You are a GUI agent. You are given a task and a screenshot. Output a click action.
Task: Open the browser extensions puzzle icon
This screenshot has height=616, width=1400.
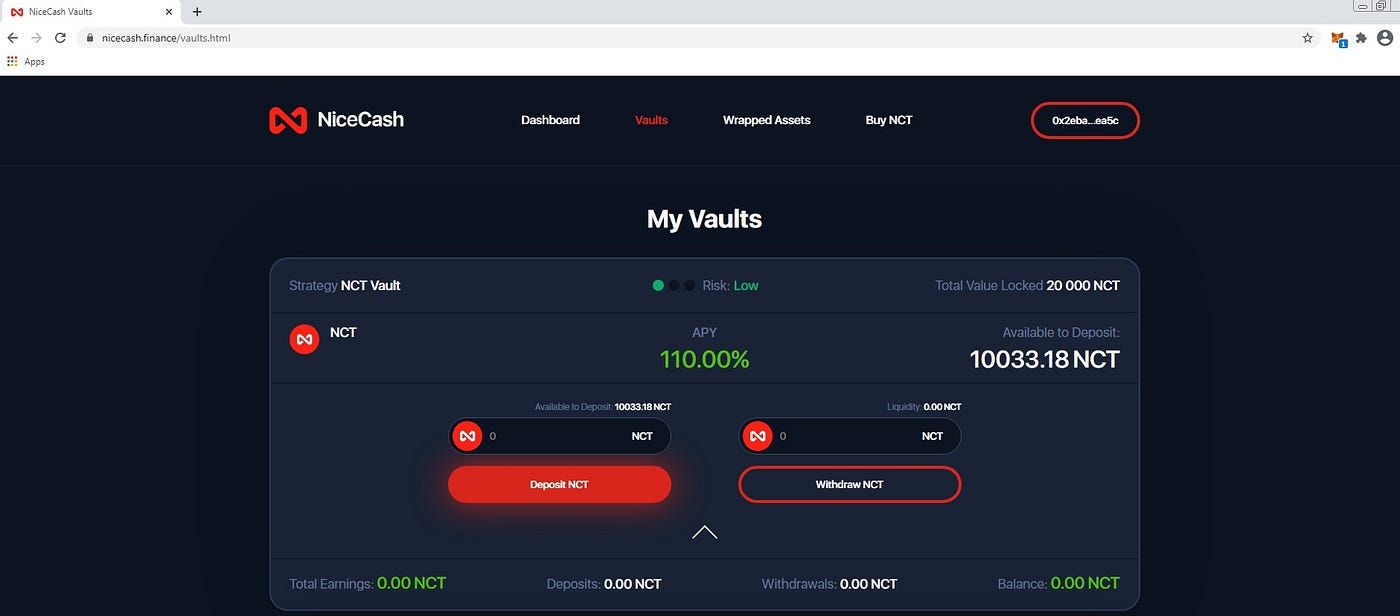pyautogui.click(x=1361, y=38)
